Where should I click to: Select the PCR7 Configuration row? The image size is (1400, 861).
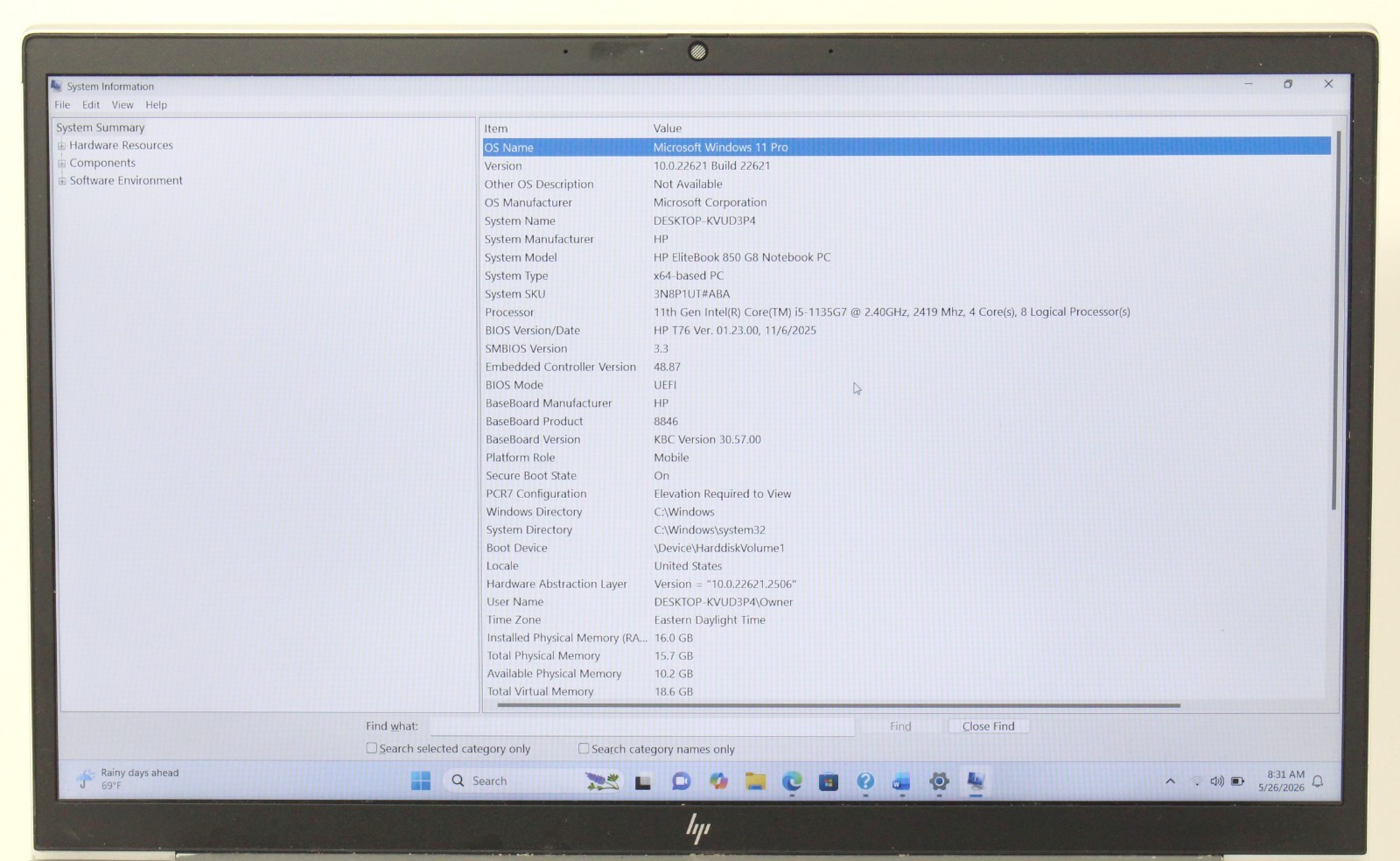906,493
